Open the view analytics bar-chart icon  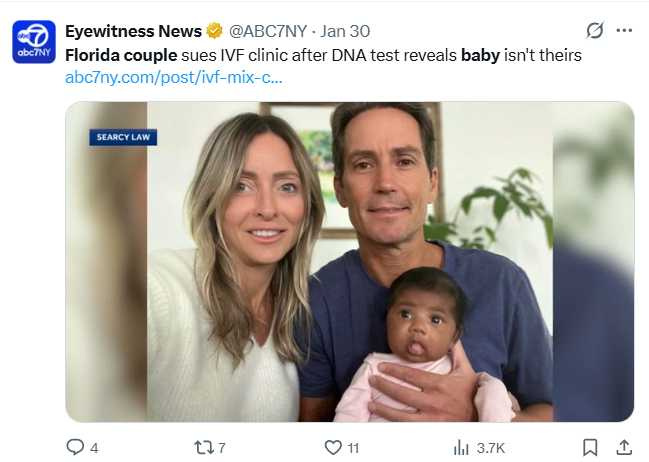(x=461, y=447)
